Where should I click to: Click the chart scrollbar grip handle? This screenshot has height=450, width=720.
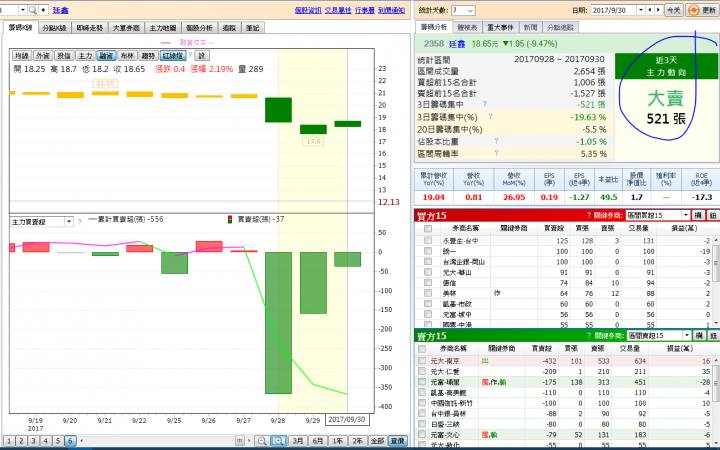pyautogui.click(x=240, y=441)
